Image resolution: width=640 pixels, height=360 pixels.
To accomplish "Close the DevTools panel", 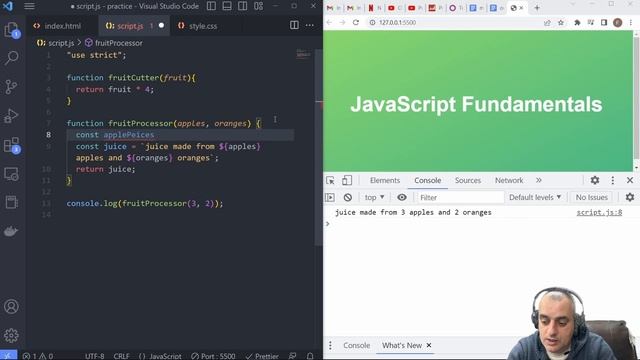I will point(630,180).
